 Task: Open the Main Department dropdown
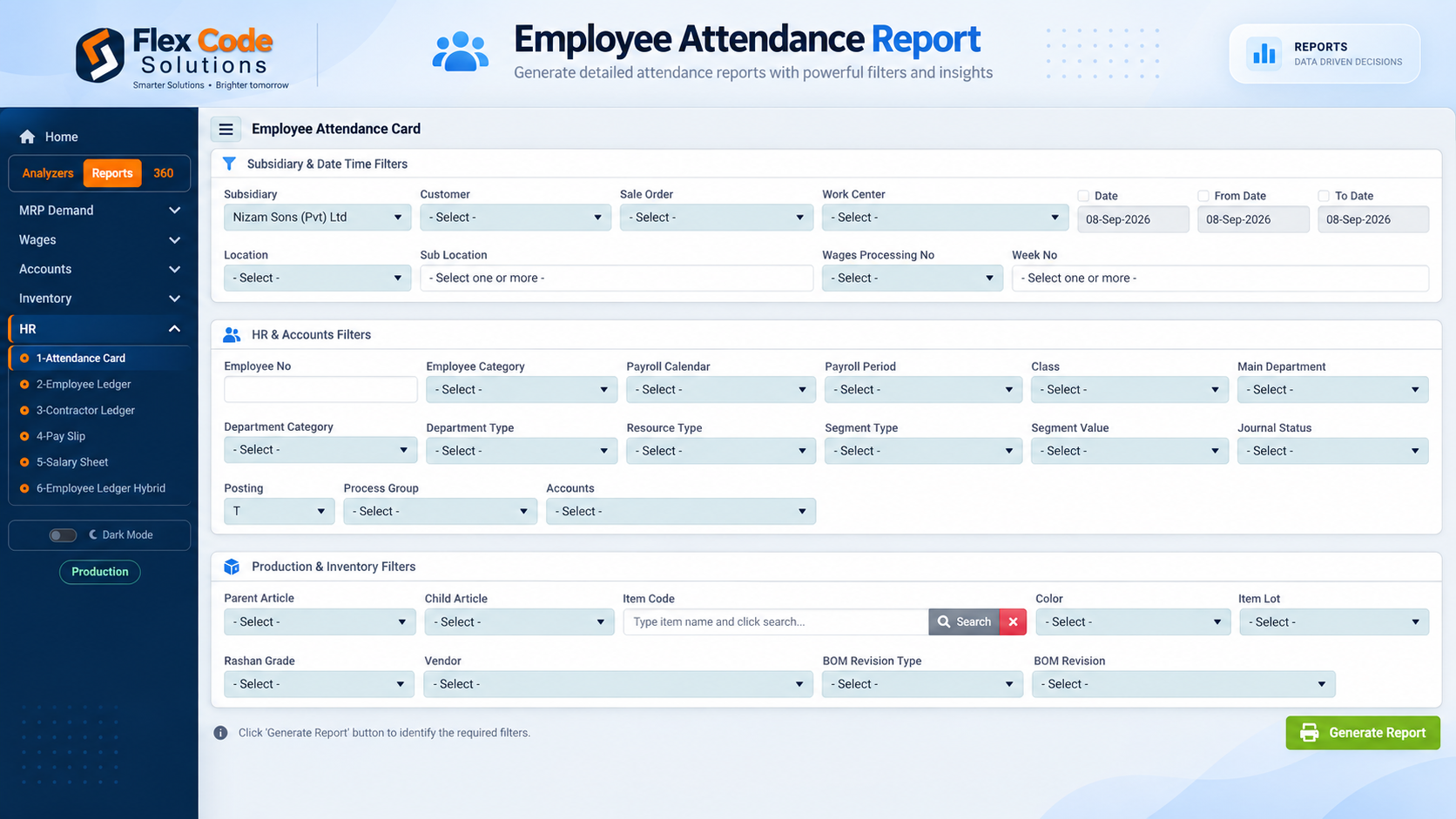click(x=1332, y=390)
